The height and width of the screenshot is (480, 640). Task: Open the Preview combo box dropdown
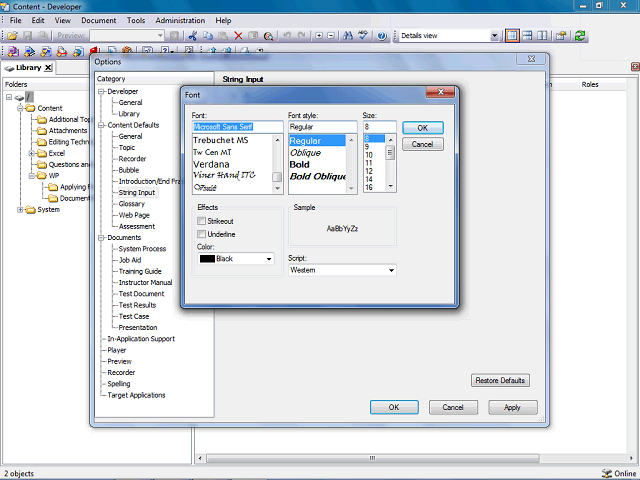pyautogui.click(x=160, y=36)
